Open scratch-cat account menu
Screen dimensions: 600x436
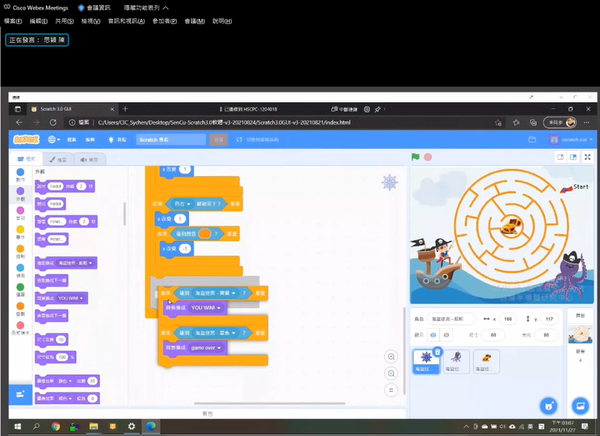571,140
